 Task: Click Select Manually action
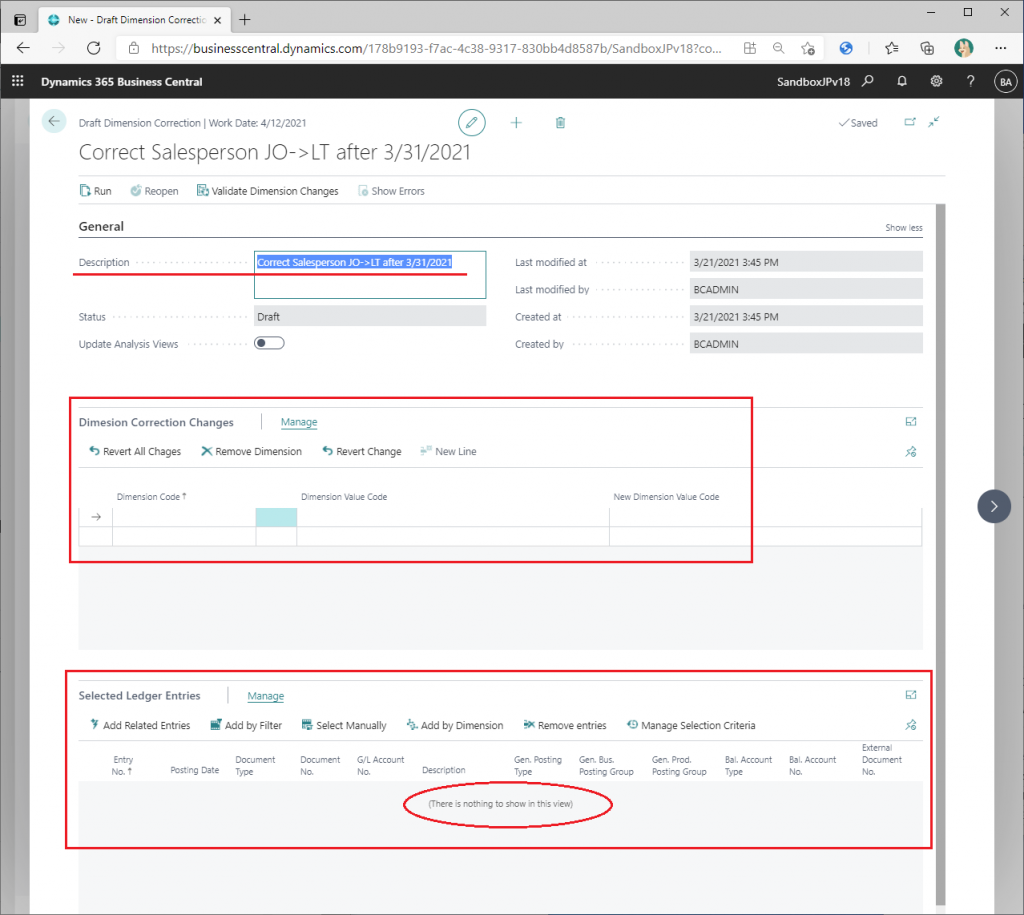tap(343, 725)
